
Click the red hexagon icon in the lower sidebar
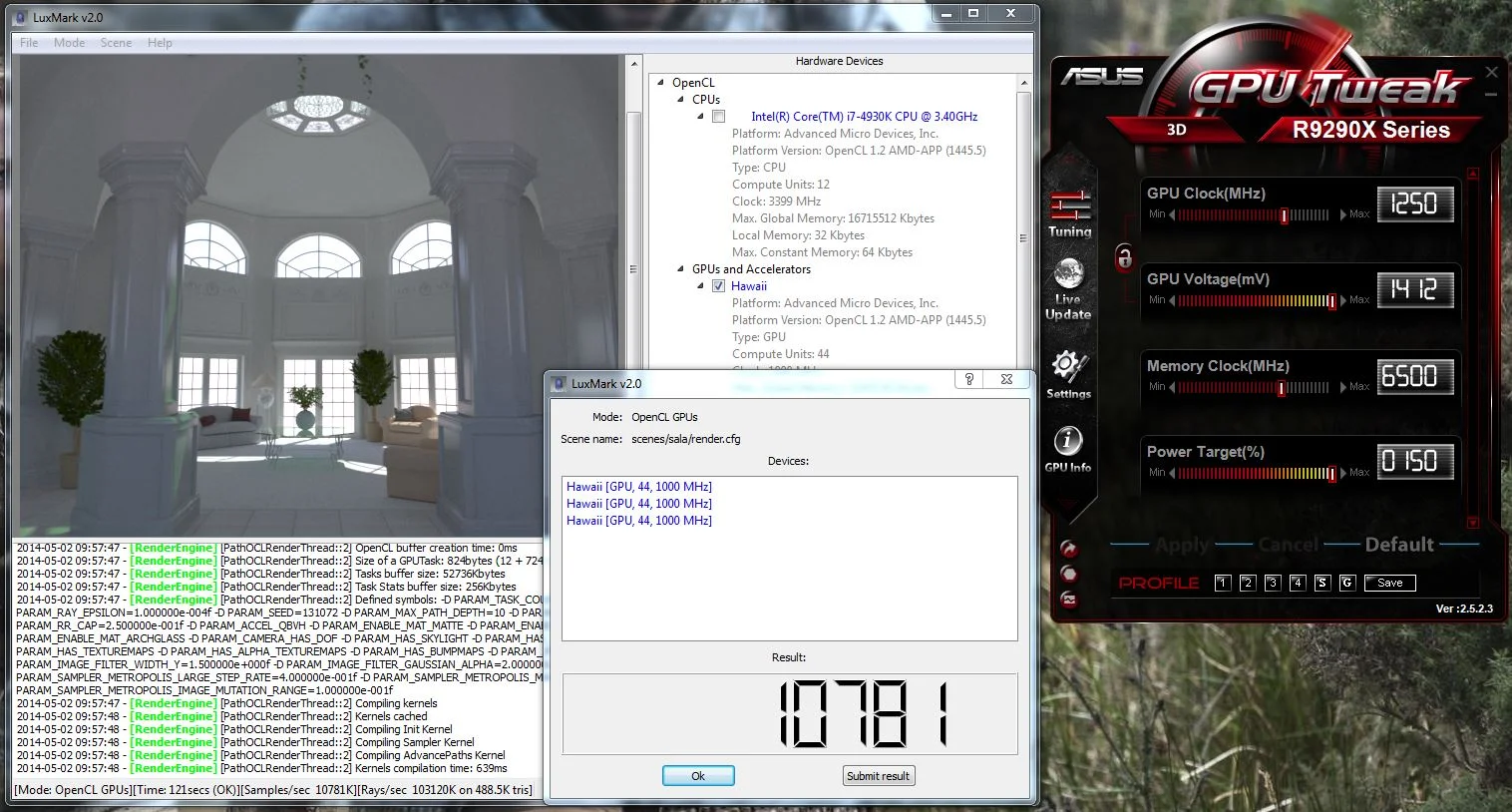(1069, 574)
